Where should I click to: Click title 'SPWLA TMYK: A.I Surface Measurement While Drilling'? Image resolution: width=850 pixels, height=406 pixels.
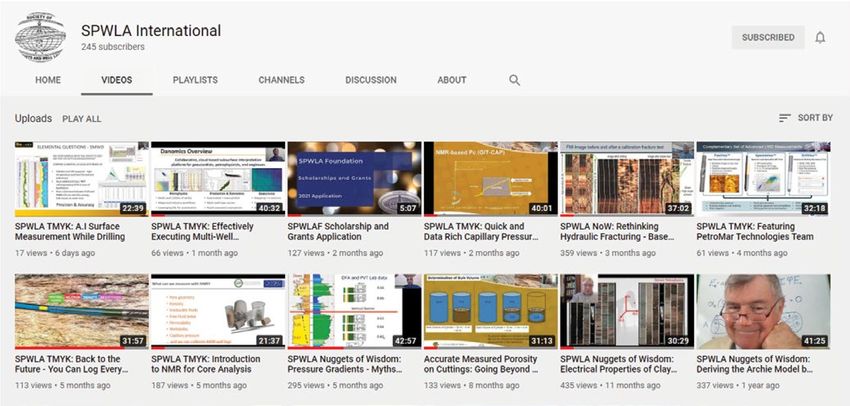tap(70, 231)
